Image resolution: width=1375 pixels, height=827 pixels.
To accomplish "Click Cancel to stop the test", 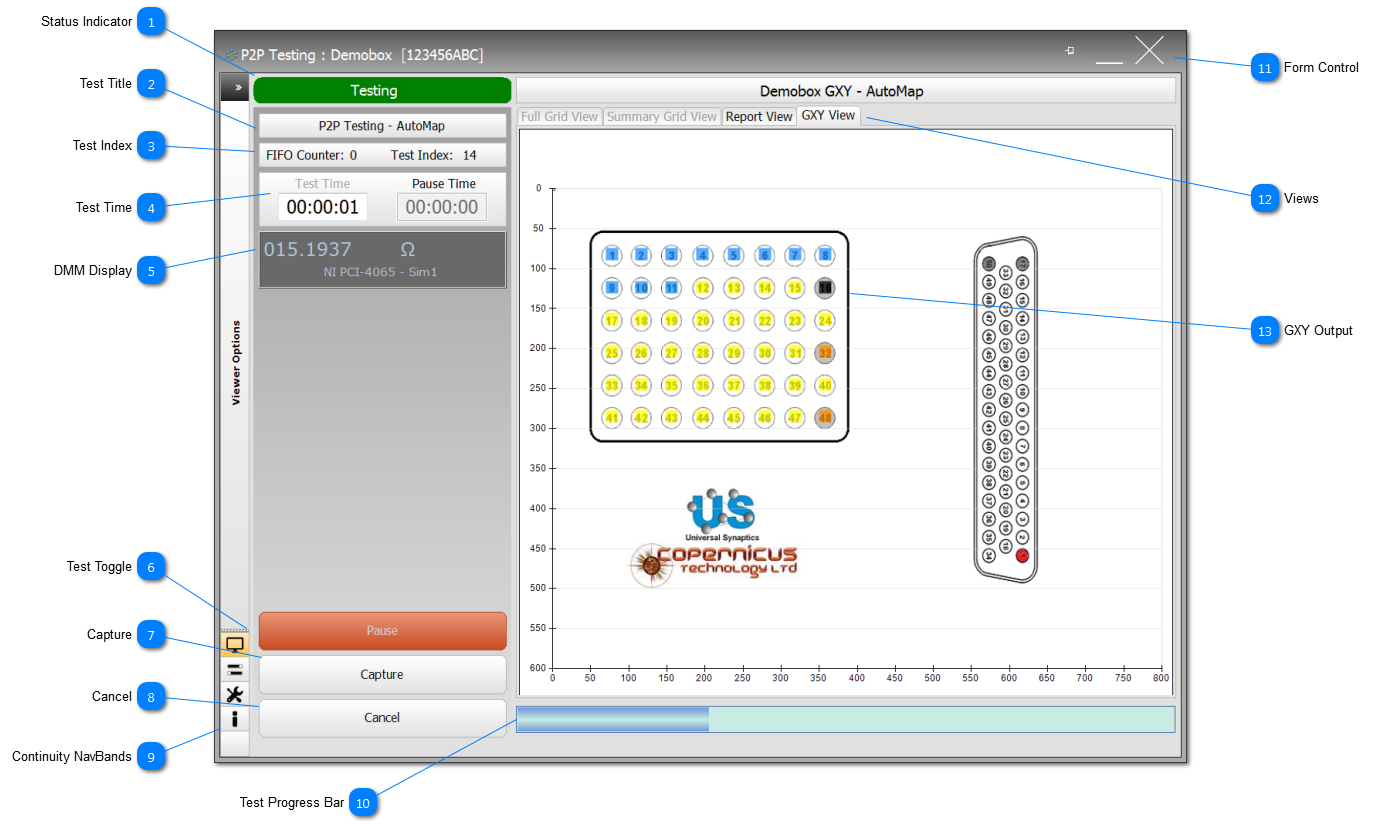I will coord(382,718).
